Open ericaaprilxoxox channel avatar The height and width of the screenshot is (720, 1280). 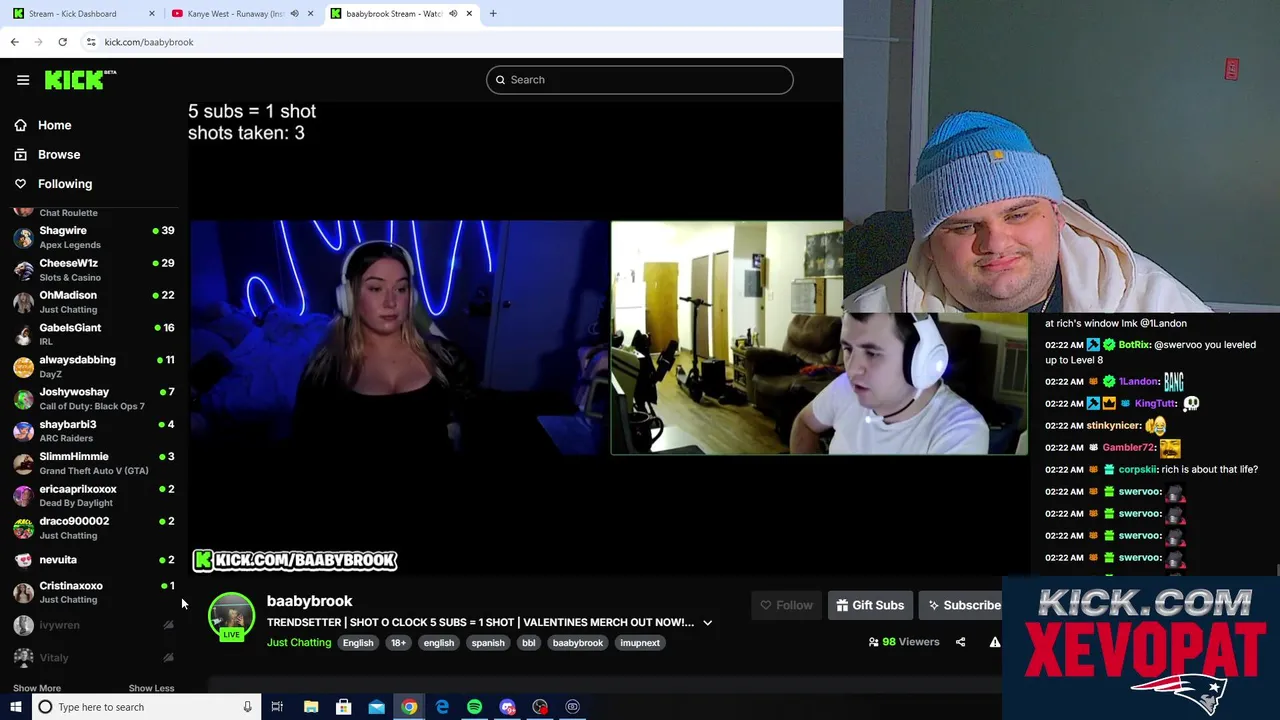pyautogui.click(x=23, y=496)
